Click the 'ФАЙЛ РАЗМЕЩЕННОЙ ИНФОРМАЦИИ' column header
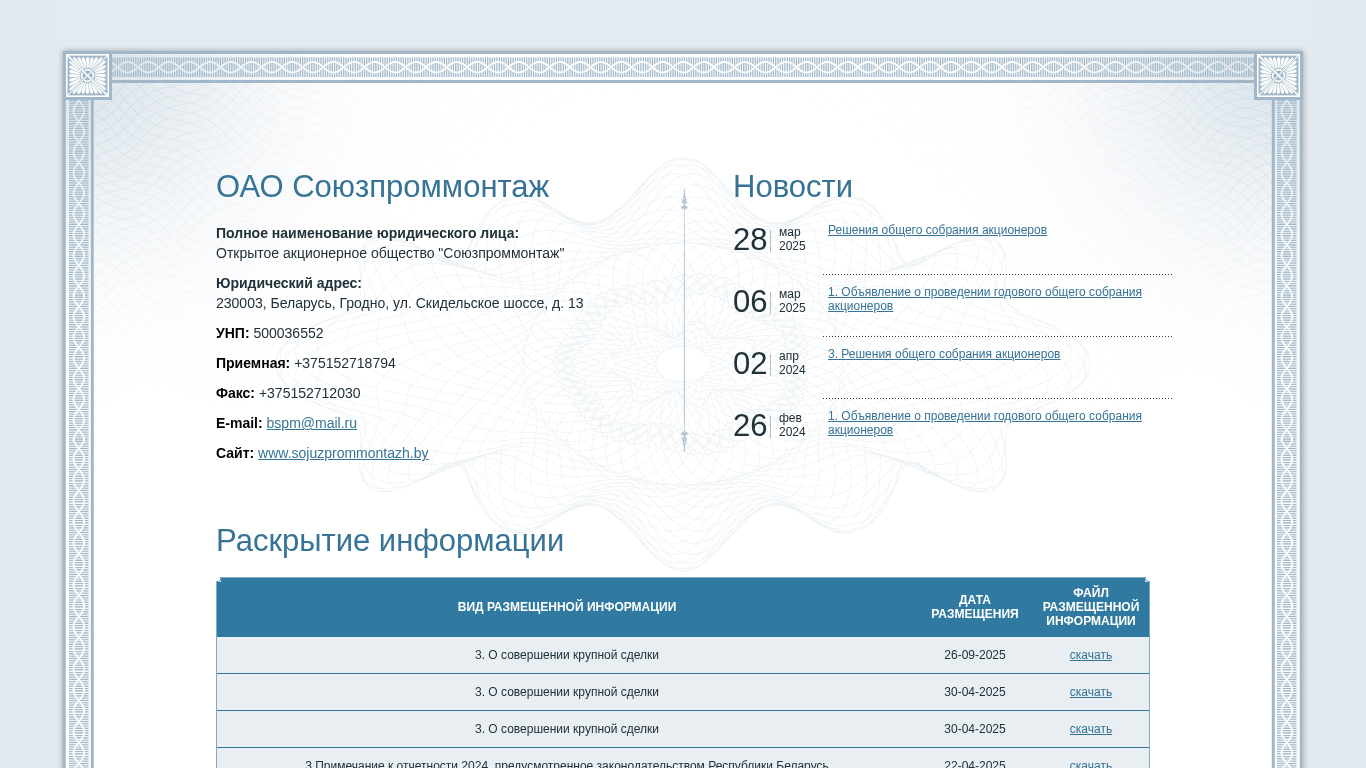This screenshot has width=1366, height=768. pyautogui.click(x=1091, y=607)
